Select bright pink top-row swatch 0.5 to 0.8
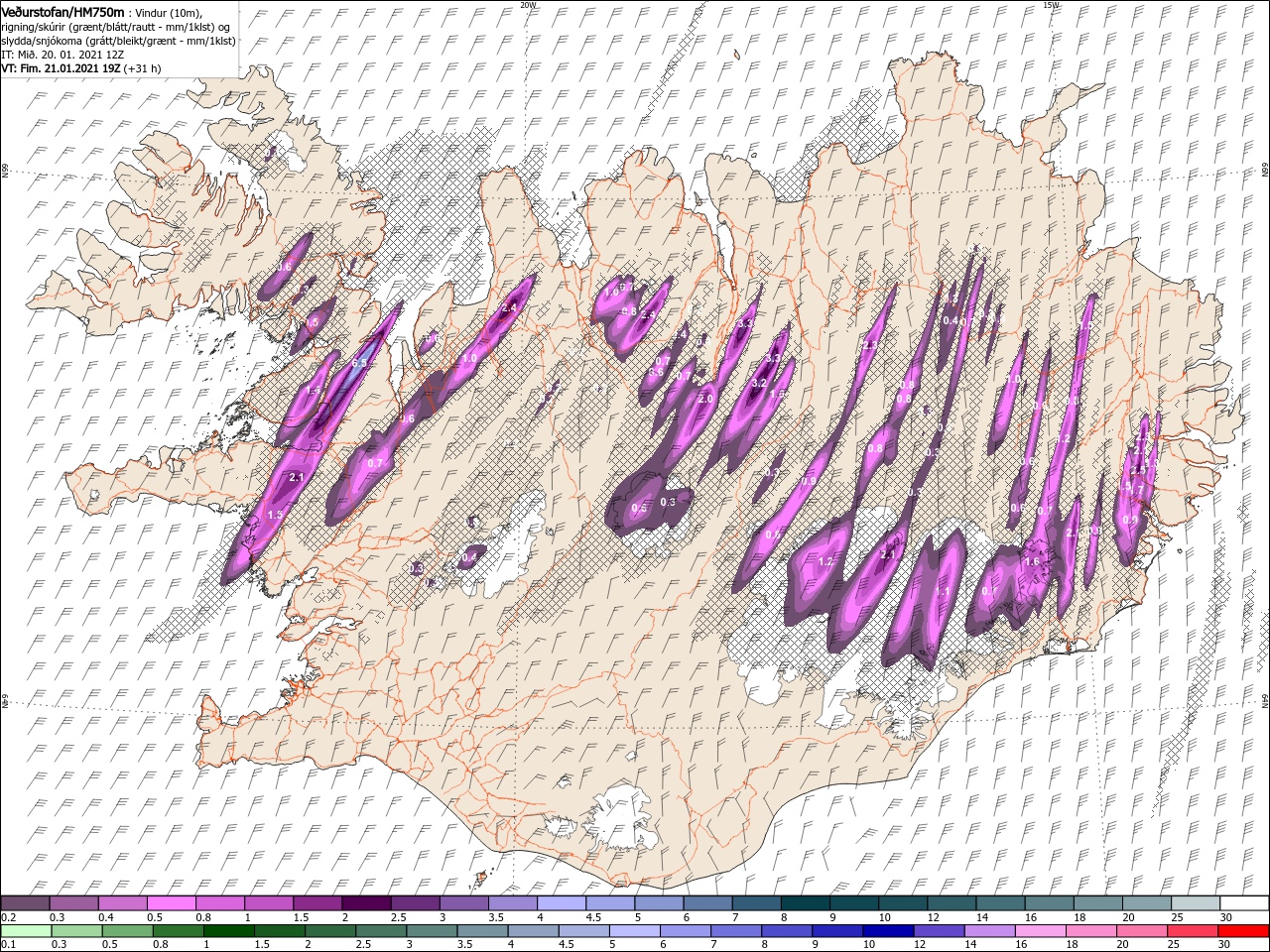This screenshot has width=1270, height=952. 171,903
